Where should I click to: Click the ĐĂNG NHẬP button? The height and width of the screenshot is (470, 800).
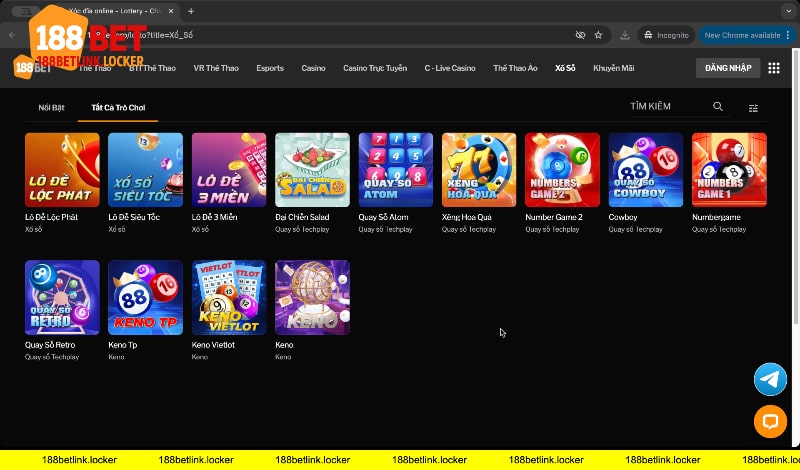point(727,68)
